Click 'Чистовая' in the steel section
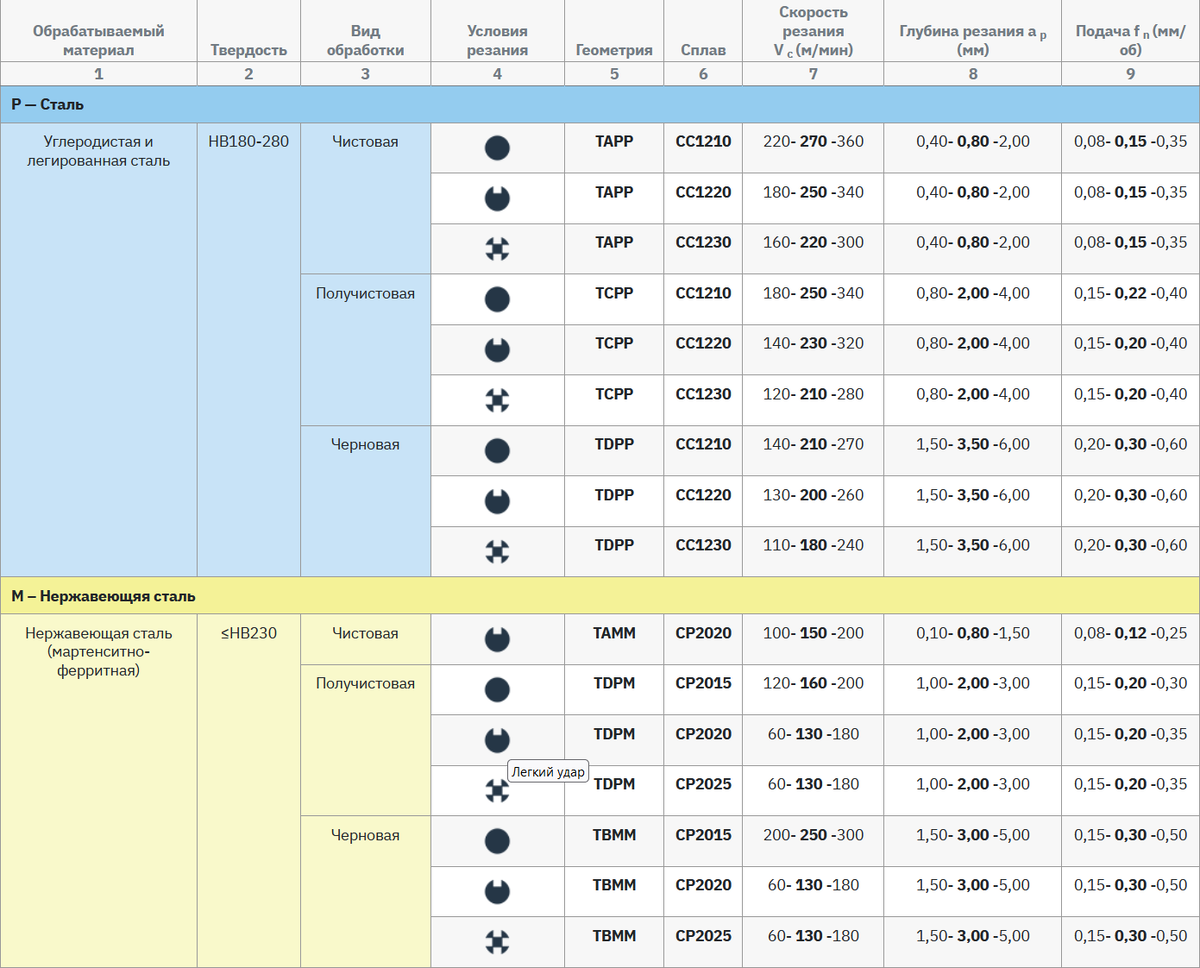Image resolution: width=1200 pixels, height=968 pixels. [x=365, y=142]
